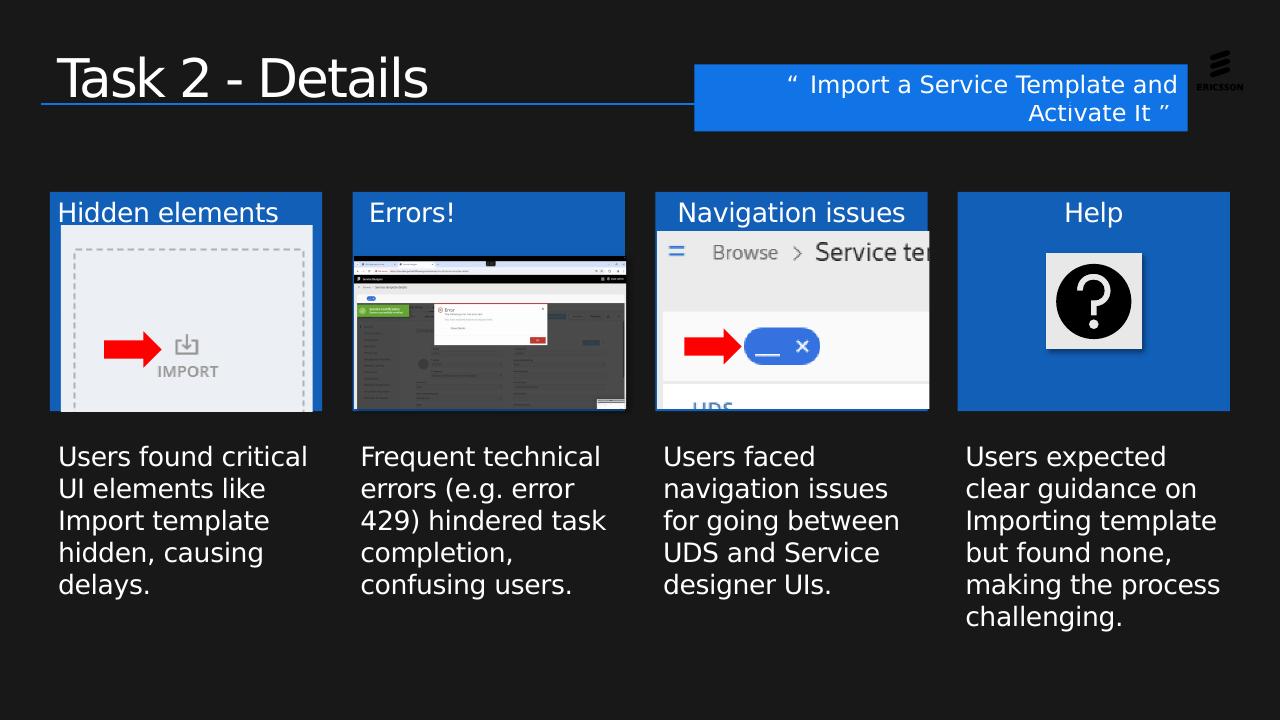Click the Import download icon
Screen dimensions: 1281x720
point(187,346)
